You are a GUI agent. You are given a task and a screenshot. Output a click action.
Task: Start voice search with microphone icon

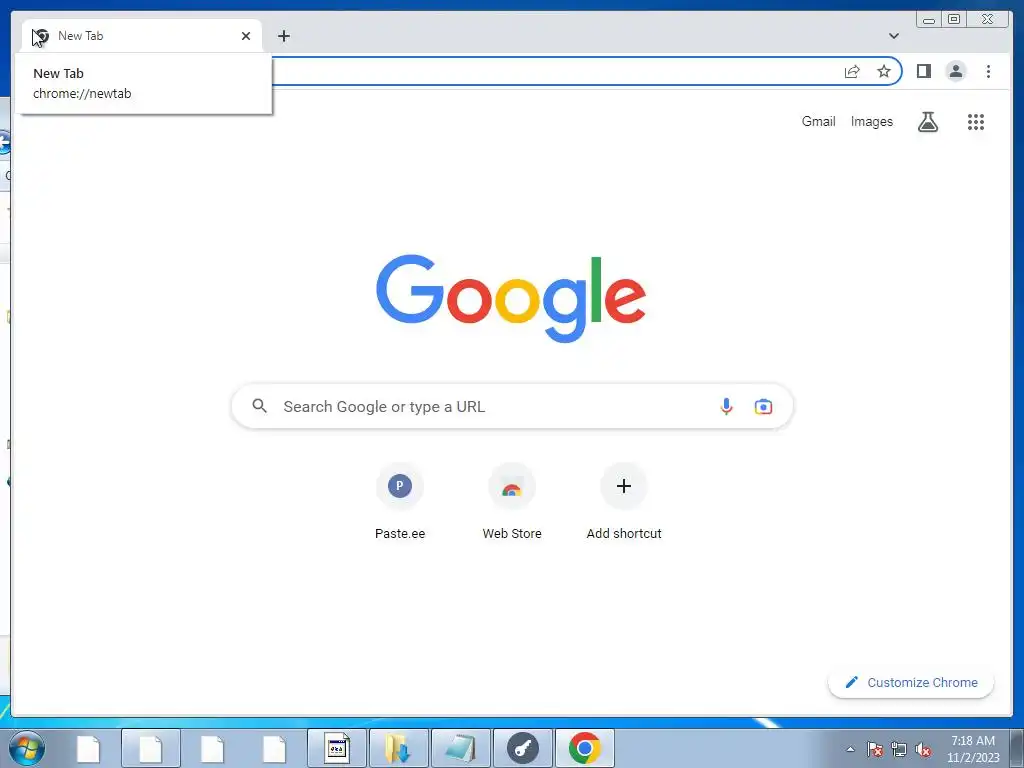pos(726,406)
